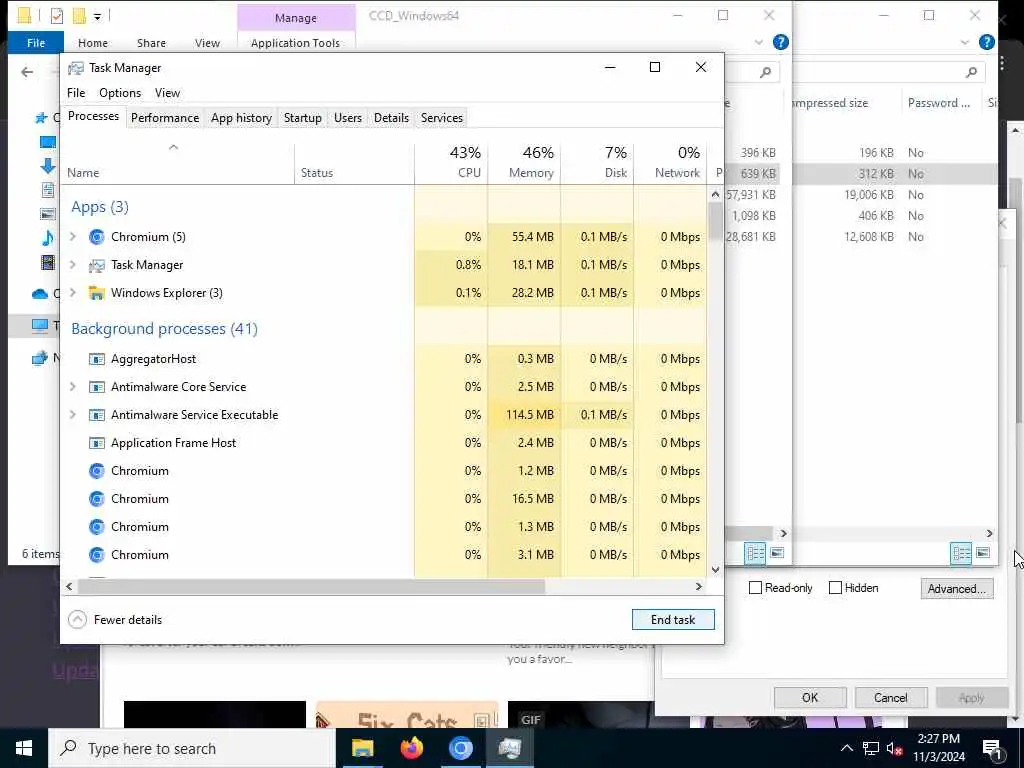Expand the Explorer ribbon chevron
The image size is (1024, 768).
(x=759, y=42)
